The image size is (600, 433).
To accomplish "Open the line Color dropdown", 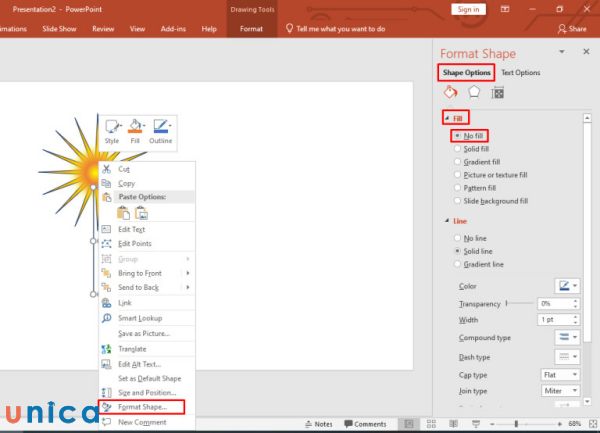I will [x=567, y=286].
